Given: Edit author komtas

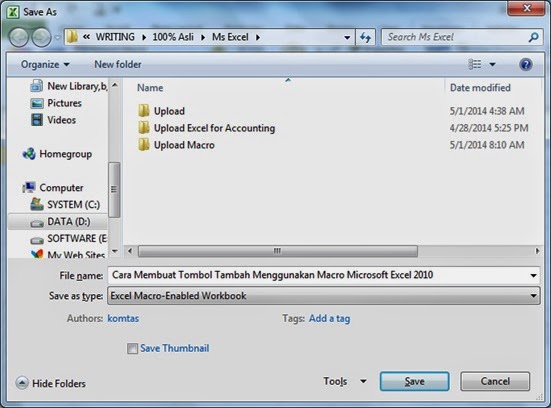Looking at the screenshot, I should [x=123, y=318].
